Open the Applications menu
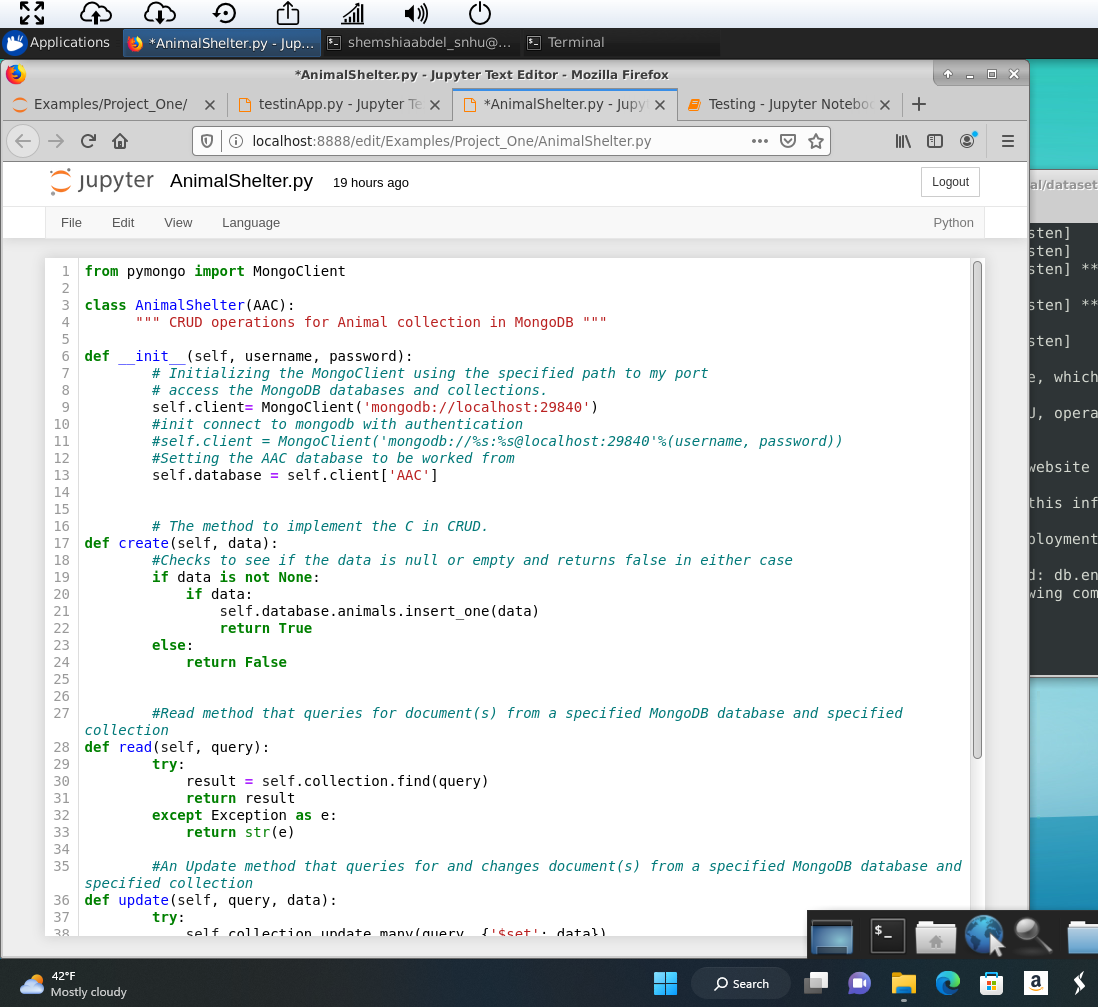This screenshot has width=1098, height=1007. coord(57,43)
